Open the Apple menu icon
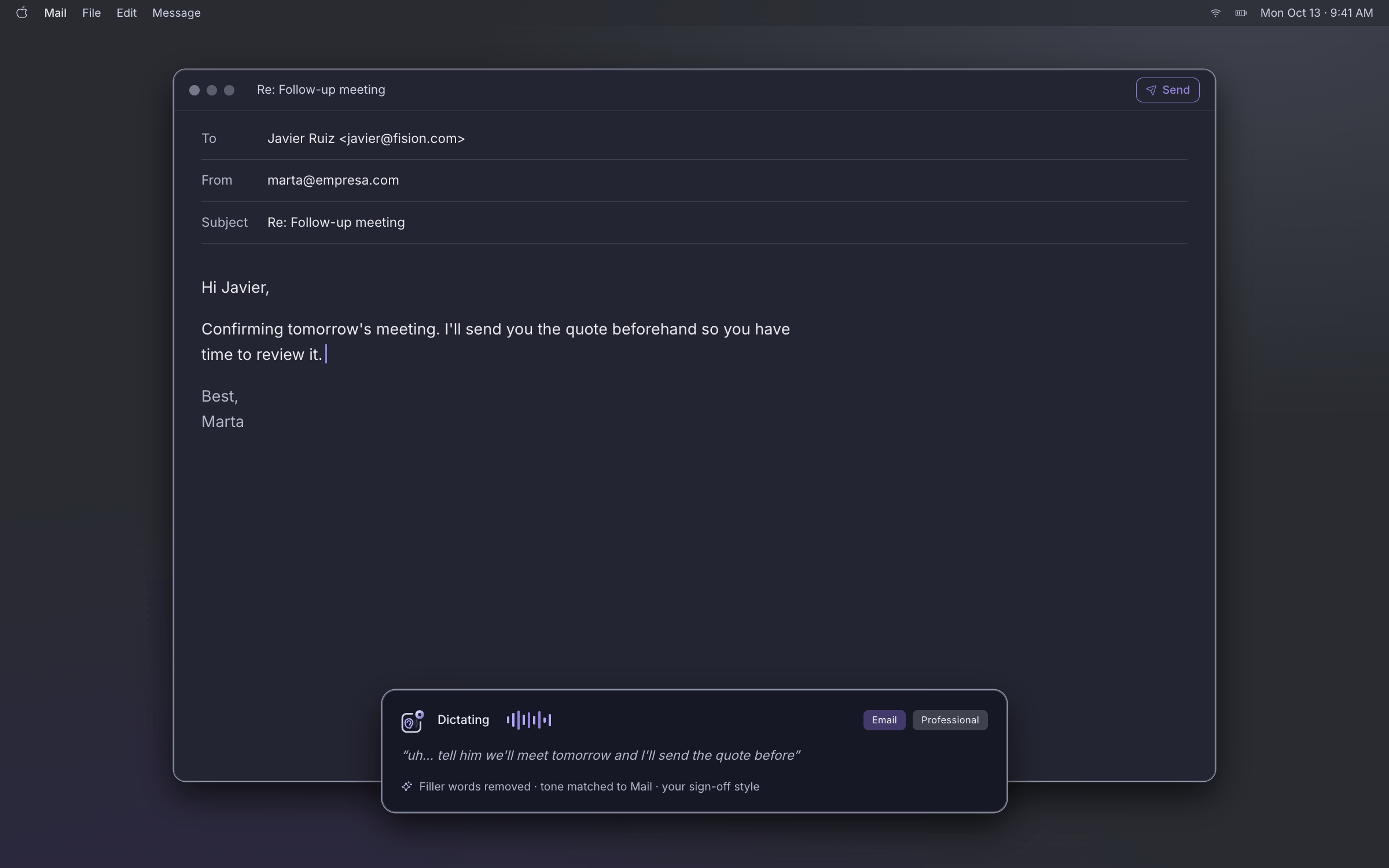This screenshot has height=868, width=1389. click(21, 13)
